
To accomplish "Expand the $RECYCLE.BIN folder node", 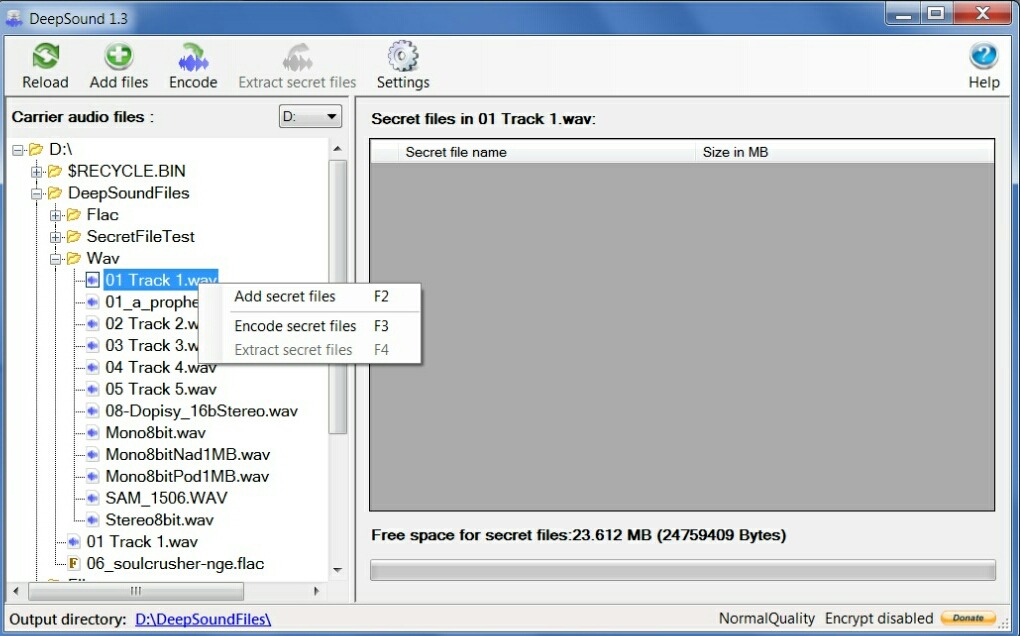I will pos(37,172).
